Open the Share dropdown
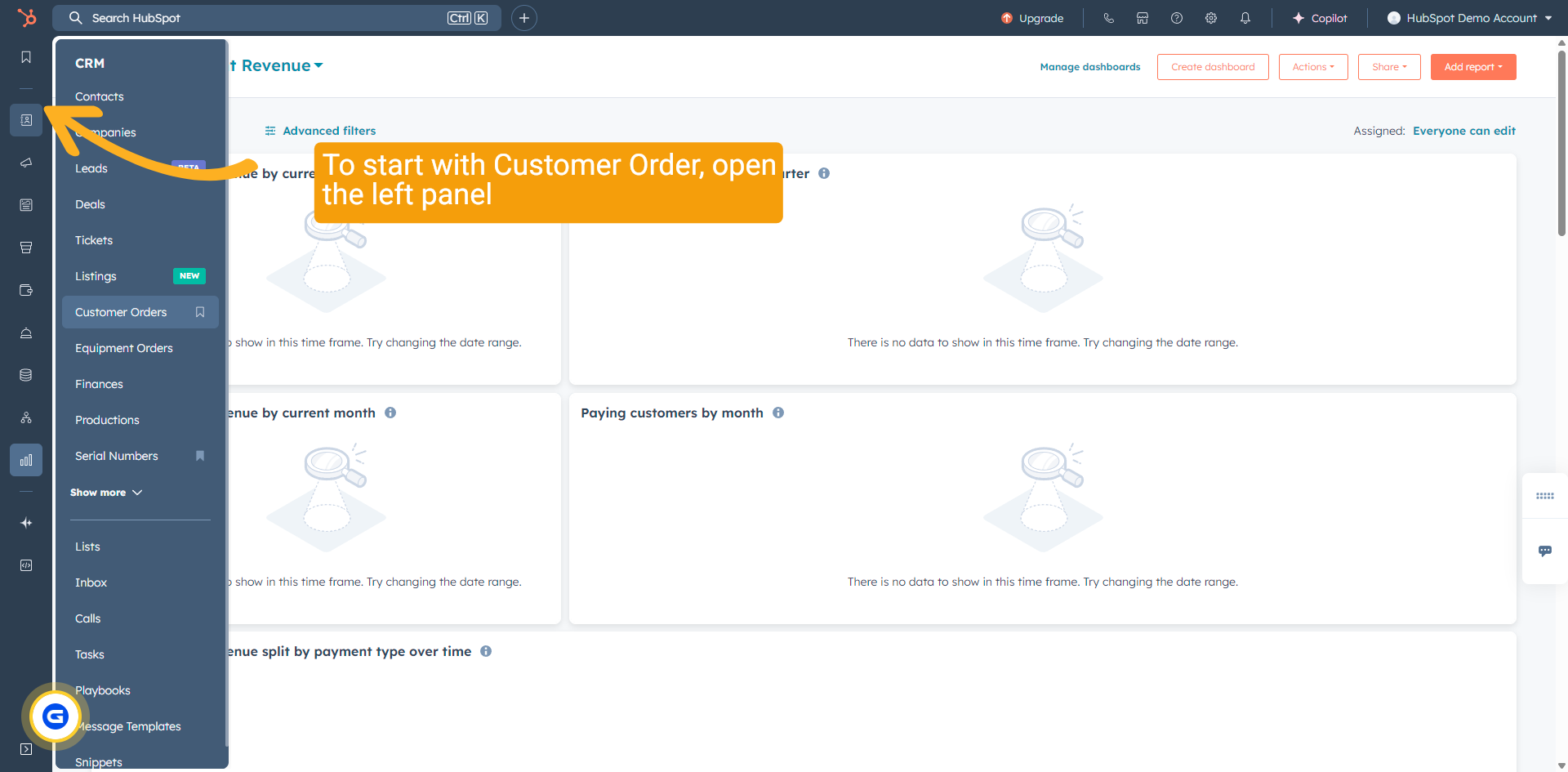Image resolution: width=1568 pixels, height=772 pixels. [x=1389, y=67]
